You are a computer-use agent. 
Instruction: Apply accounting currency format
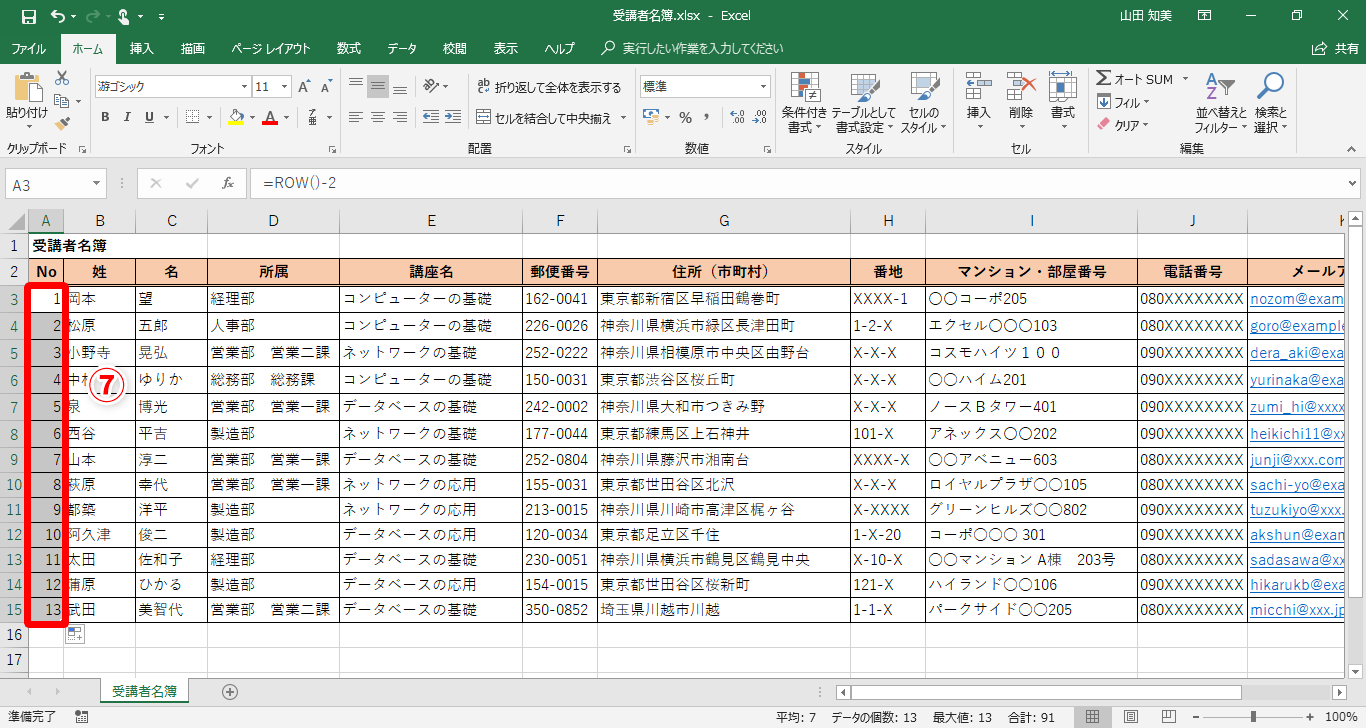click(652, 117)
